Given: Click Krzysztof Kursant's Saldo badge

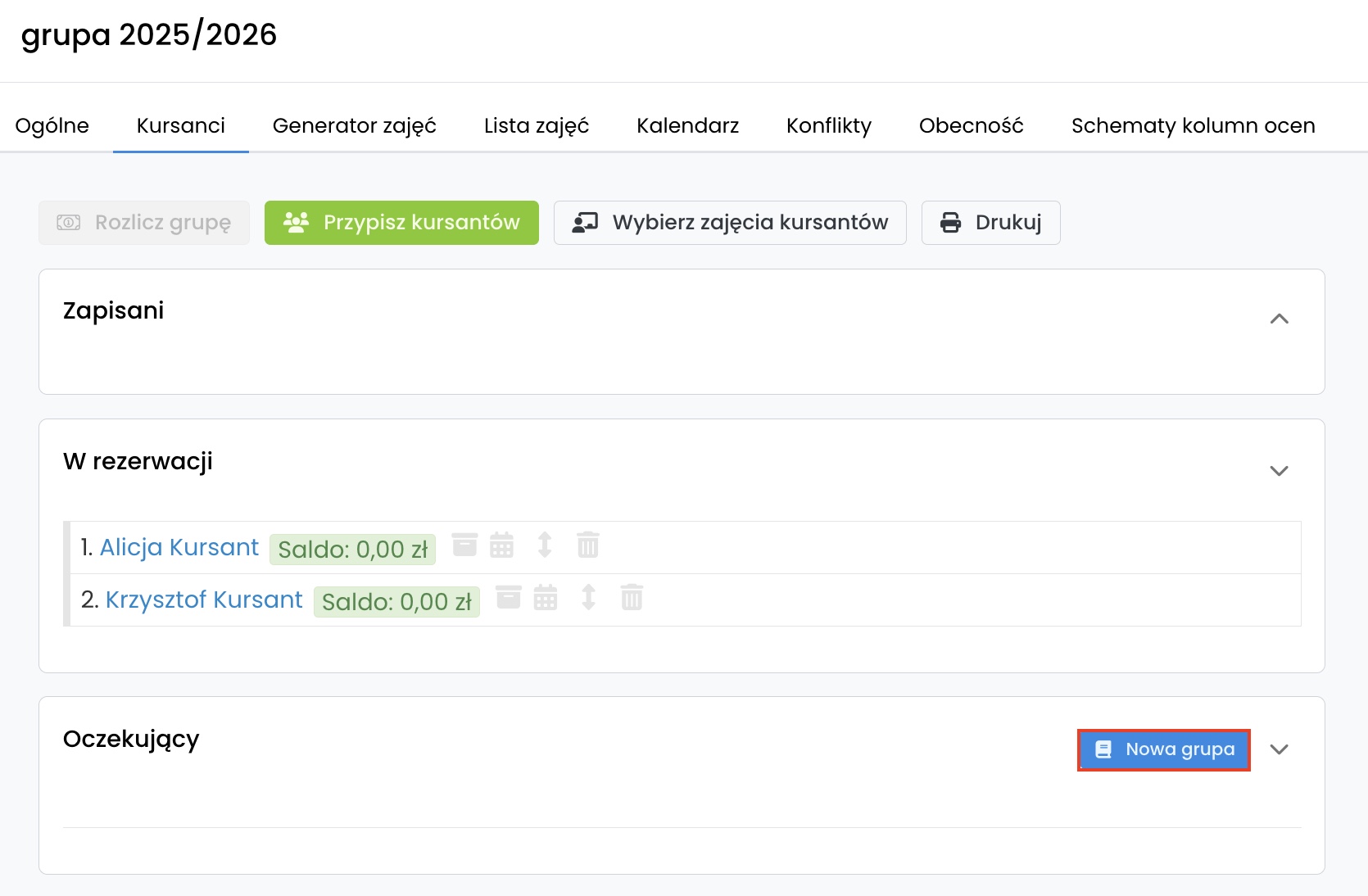Looking at the screenshot, I should [396, 602].
